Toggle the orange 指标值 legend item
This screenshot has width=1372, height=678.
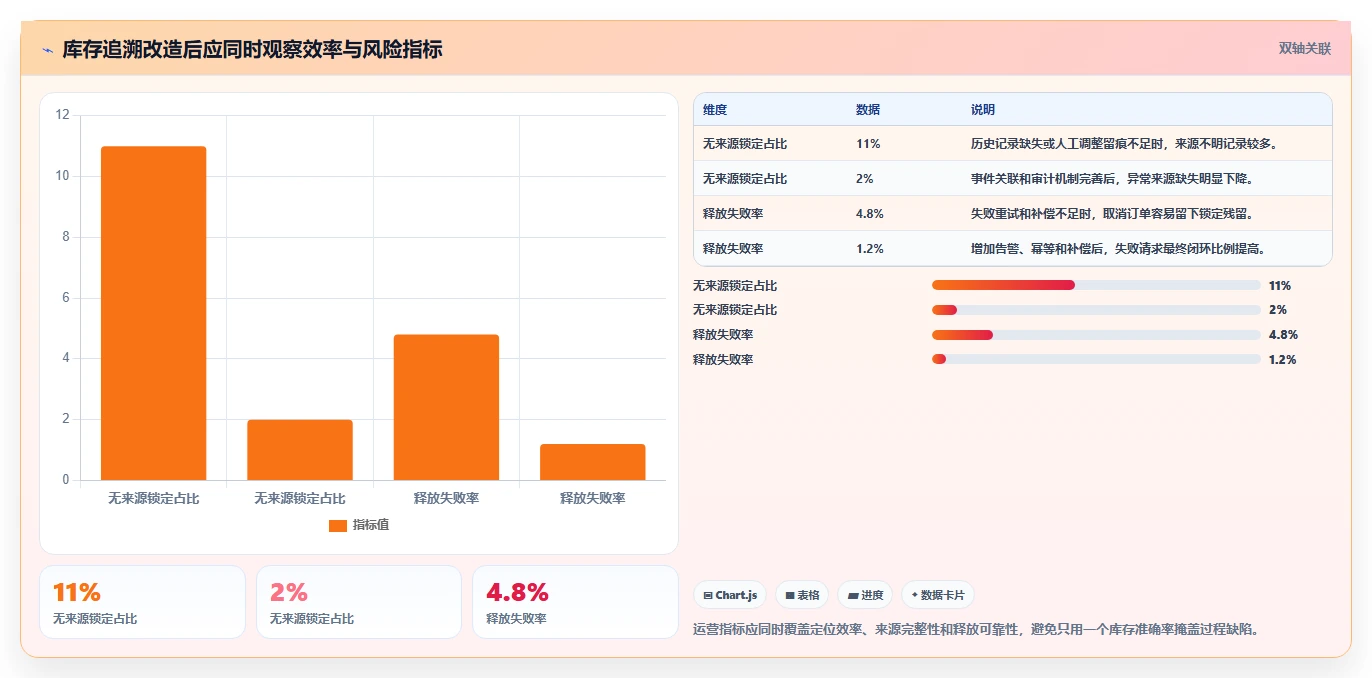pos(359,525)
